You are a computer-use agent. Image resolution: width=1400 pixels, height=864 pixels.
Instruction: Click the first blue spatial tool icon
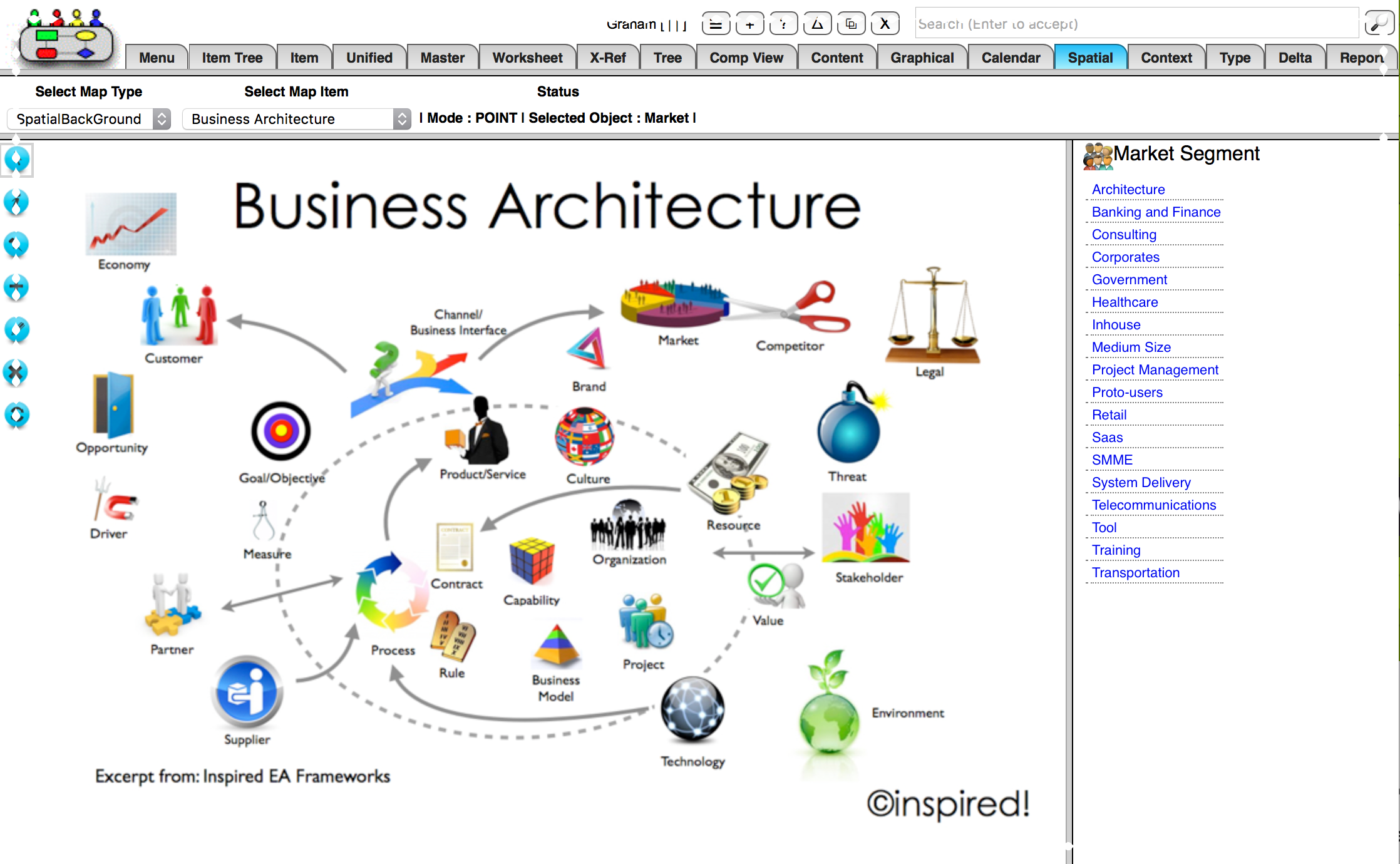point(17,160)
